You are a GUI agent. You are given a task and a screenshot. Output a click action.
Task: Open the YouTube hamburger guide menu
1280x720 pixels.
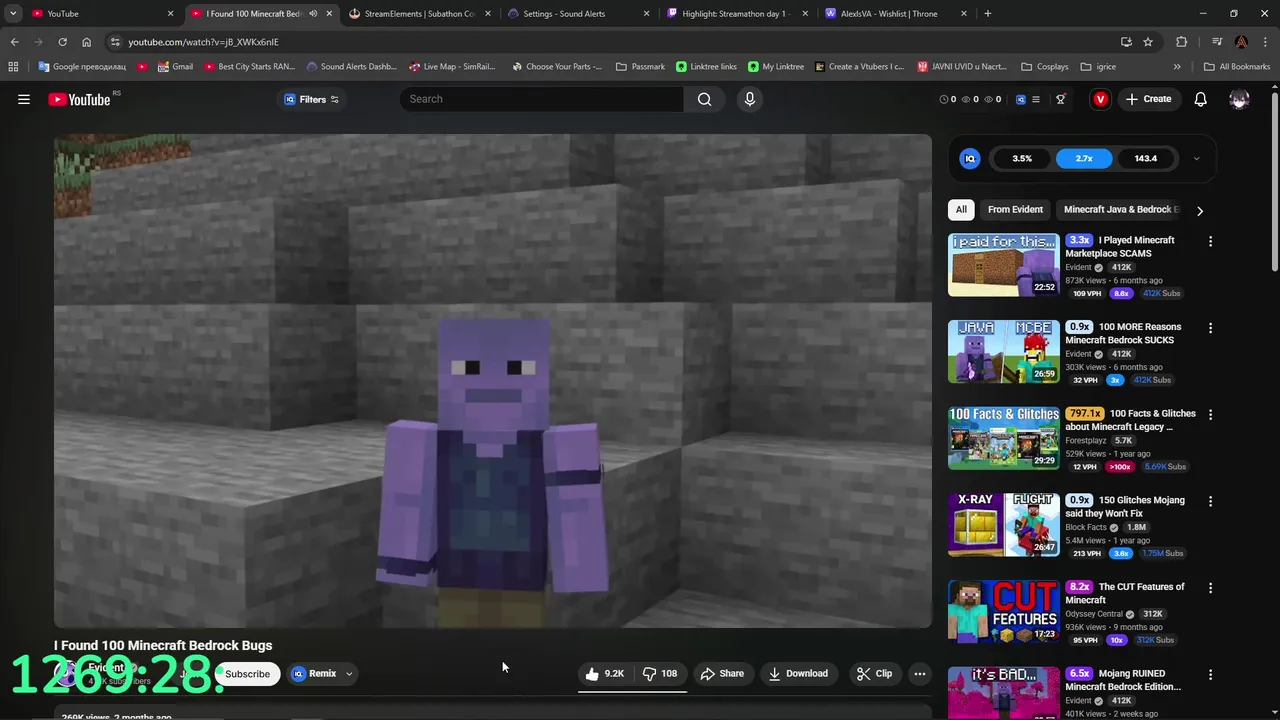[24, 99]
